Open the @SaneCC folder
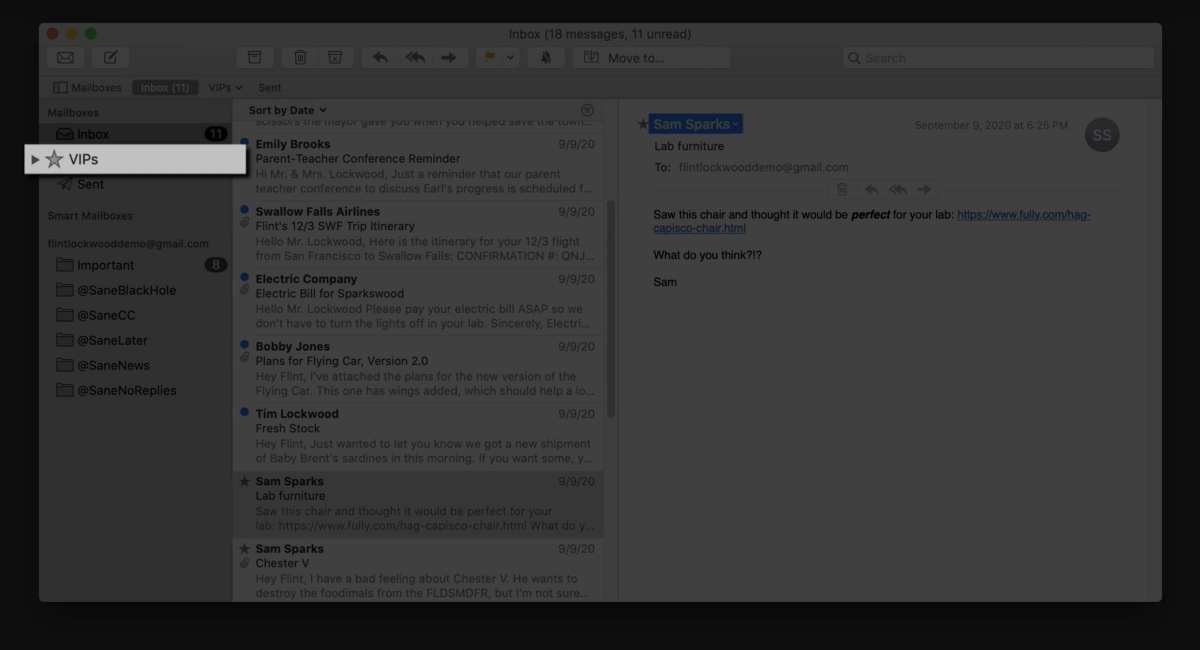This screenshot has height=650, width=1200. [x=135, y=315]
